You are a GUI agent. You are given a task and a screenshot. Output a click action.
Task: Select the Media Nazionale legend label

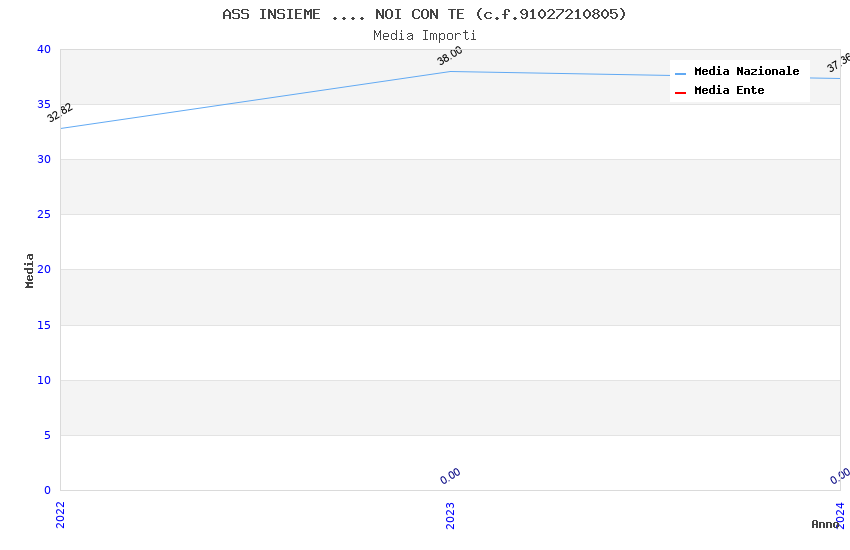click(746, 72)
